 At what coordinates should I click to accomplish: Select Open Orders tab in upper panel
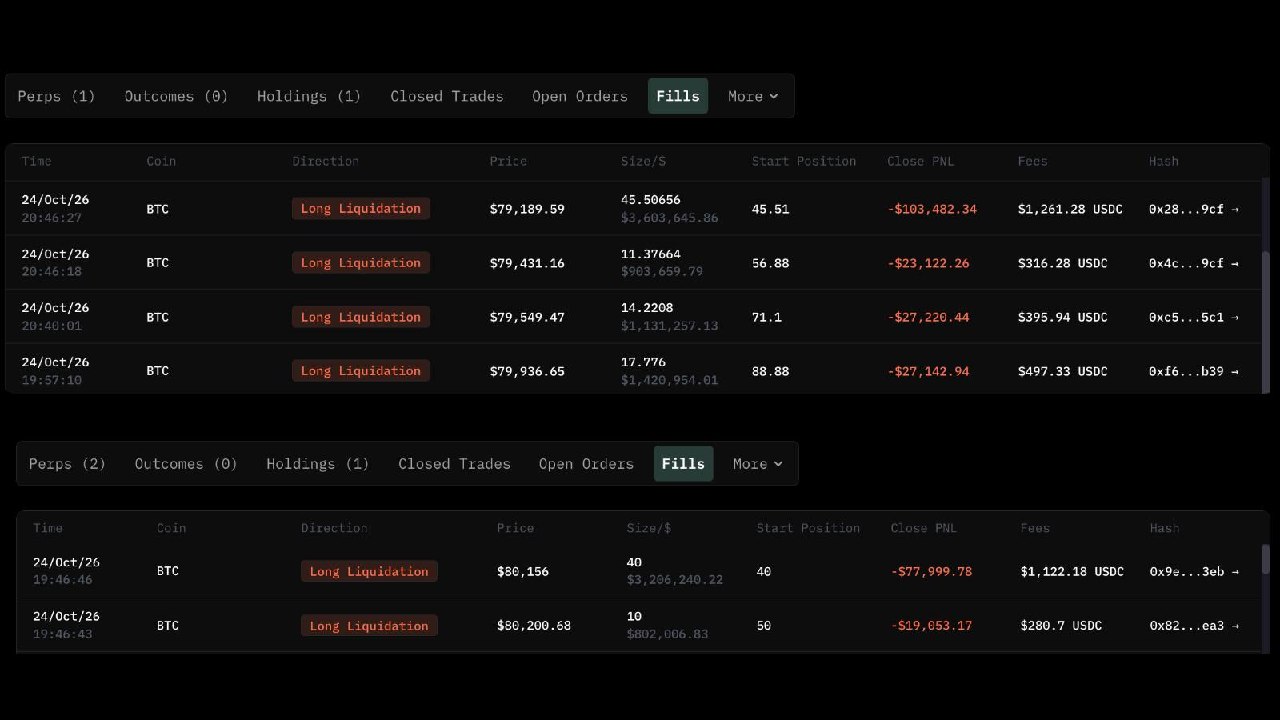[580, 96]
